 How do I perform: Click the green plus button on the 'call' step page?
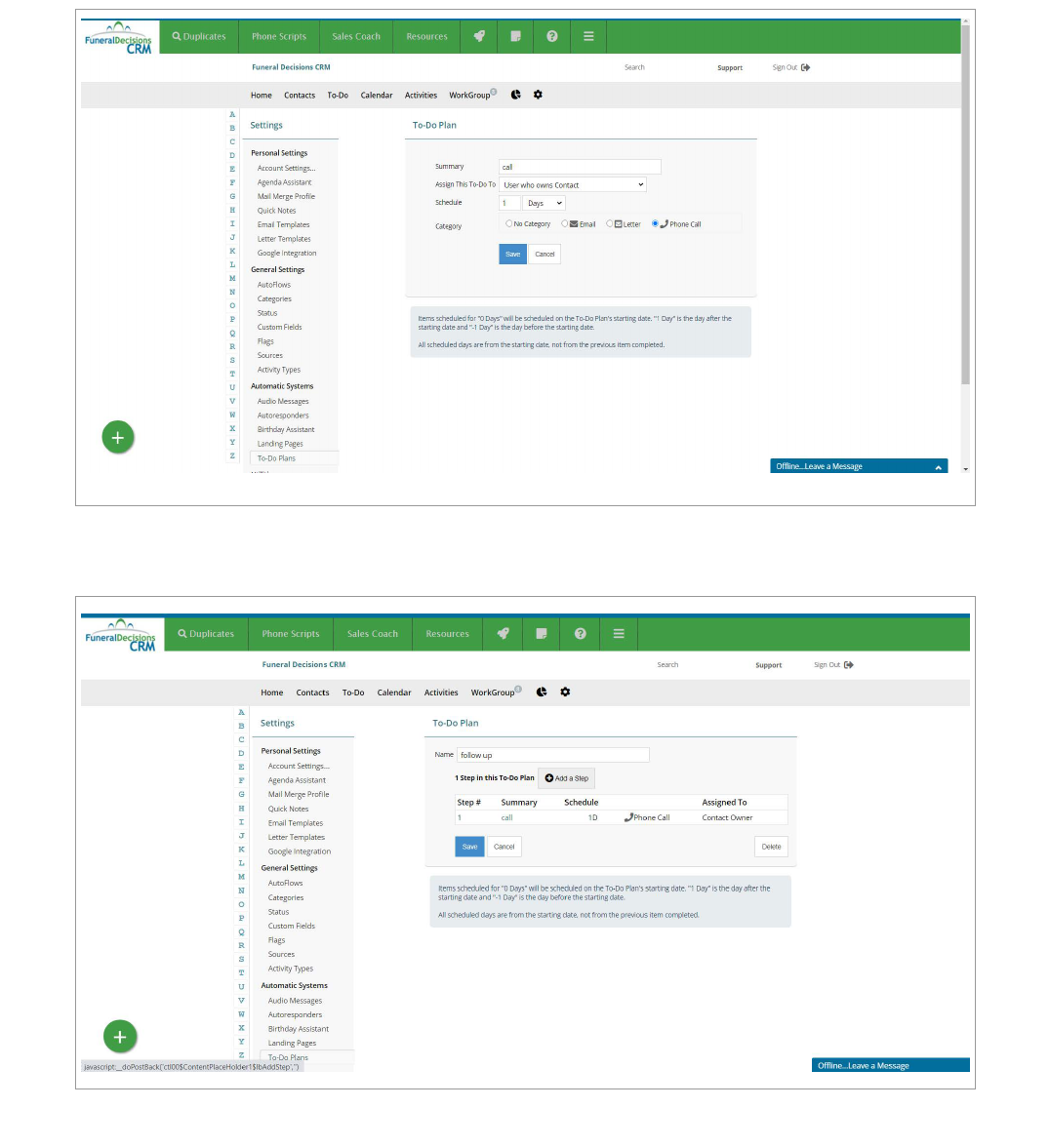click(118, 438)
